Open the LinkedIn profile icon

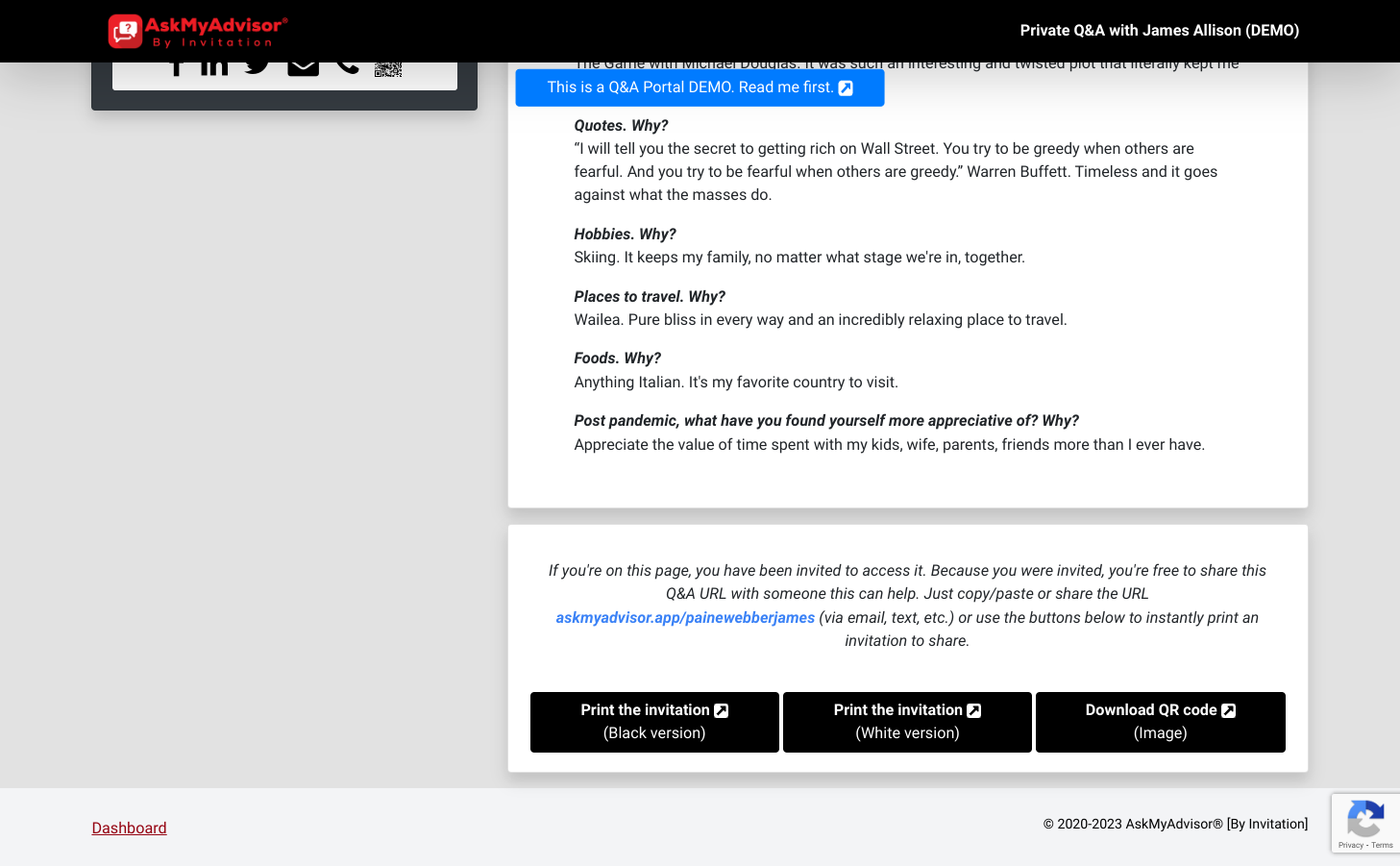click(x=214, y=67)
